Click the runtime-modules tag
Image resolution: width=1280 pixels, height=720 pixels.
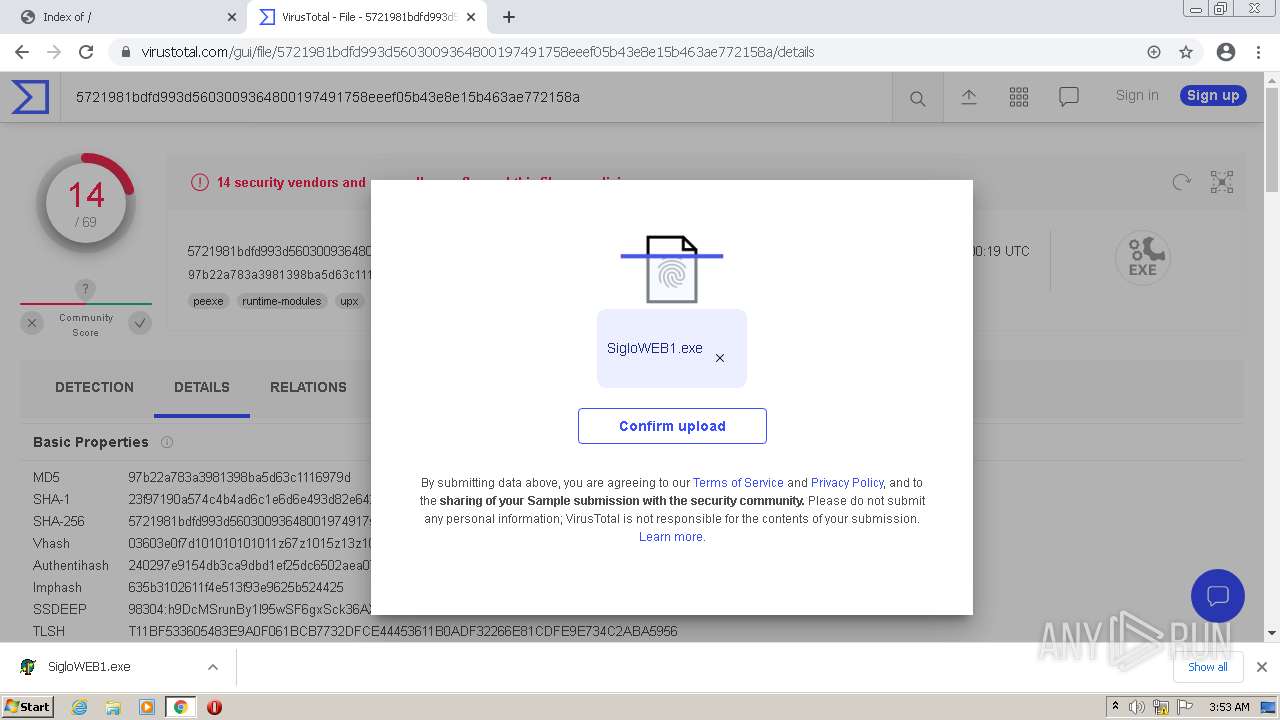tap(282, 301)
